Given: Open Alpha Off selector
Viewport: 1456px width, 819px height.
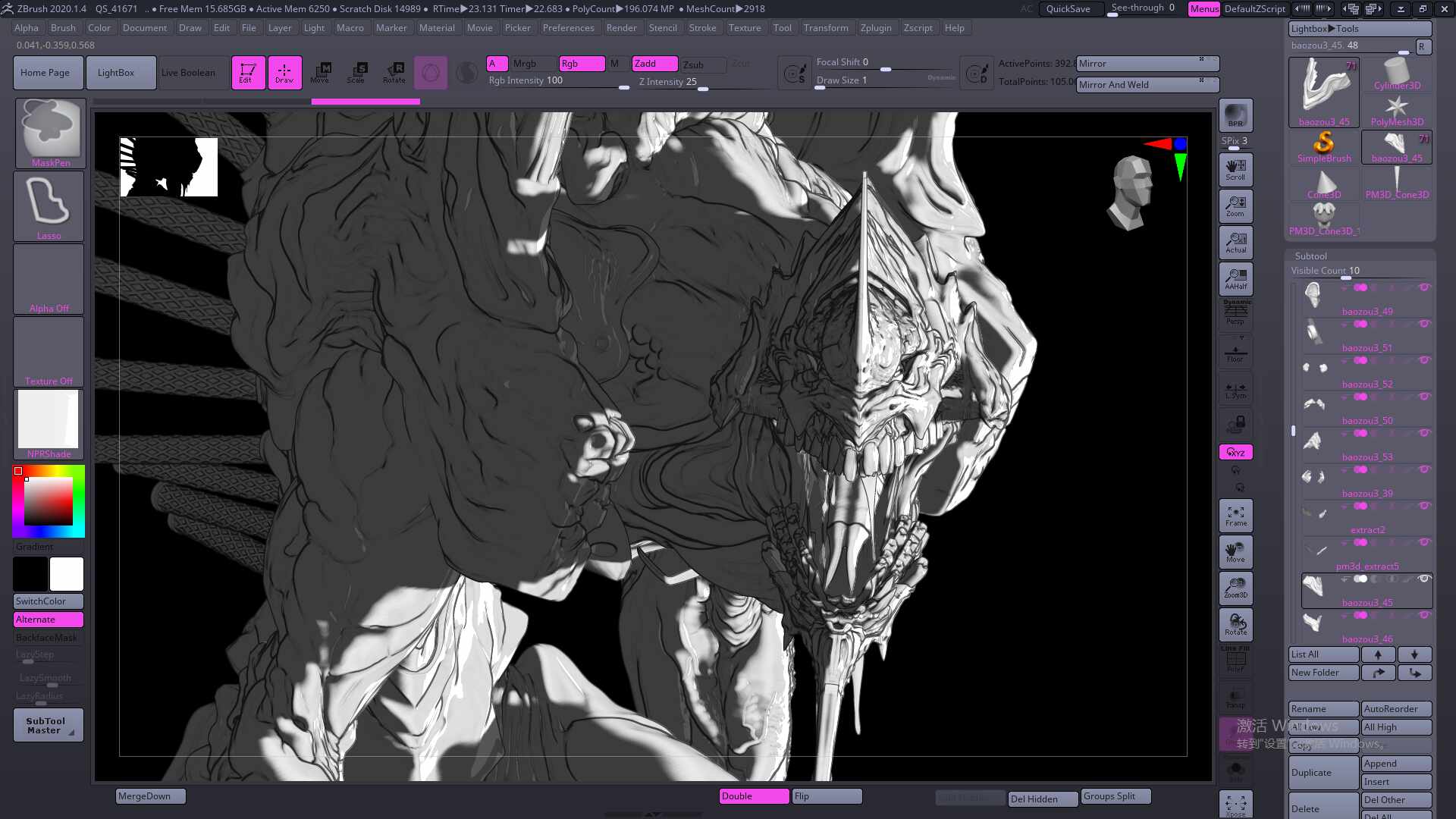Looking at the screenshot, I should coord(49,279).
